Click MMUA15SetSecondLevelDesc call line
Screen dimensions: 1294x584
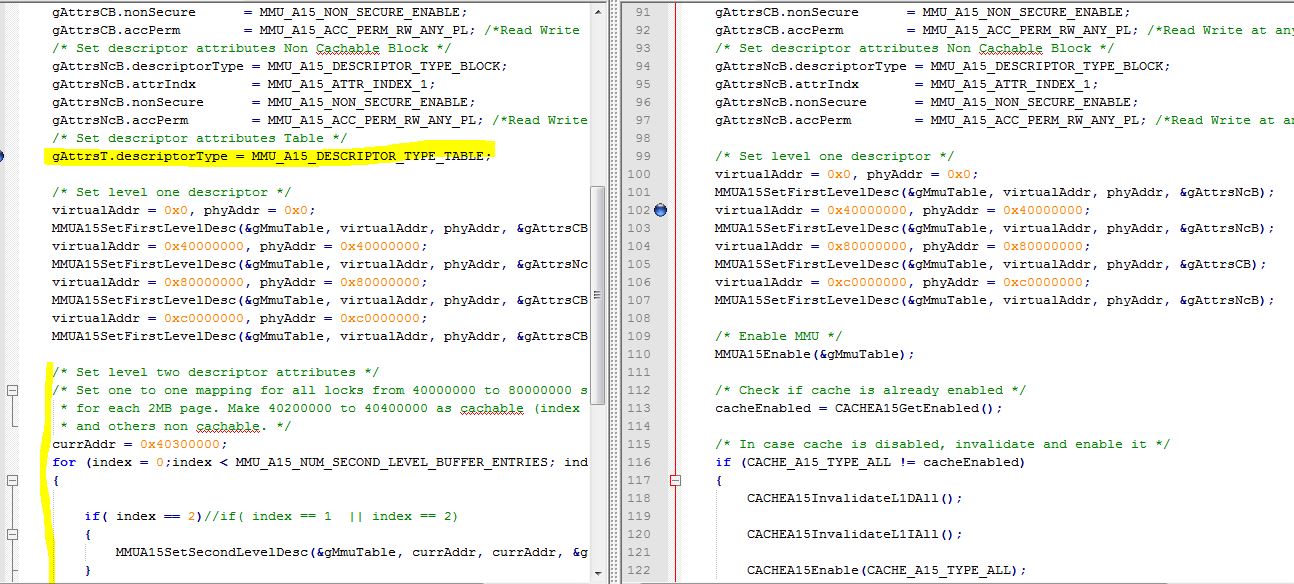pyautogui.click(x=351, y=552)
